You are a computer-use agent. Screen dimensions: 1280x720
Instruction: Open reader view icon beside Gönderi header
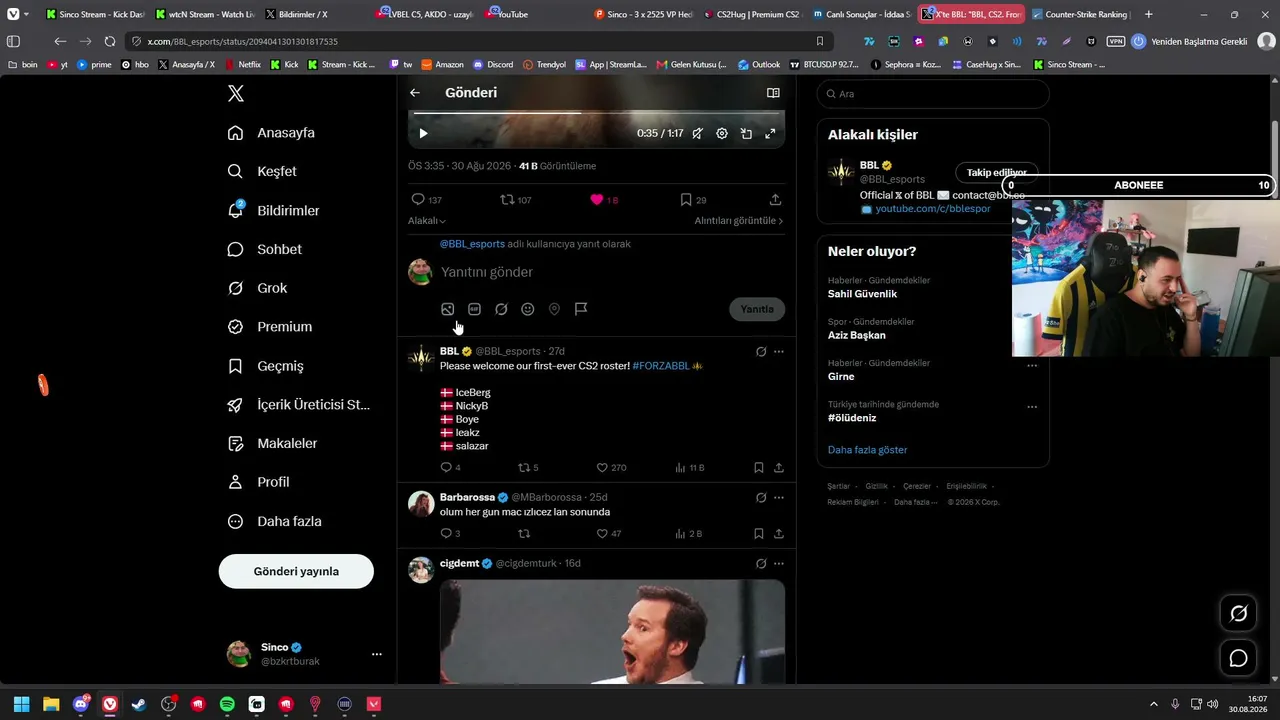pos(773,93)
